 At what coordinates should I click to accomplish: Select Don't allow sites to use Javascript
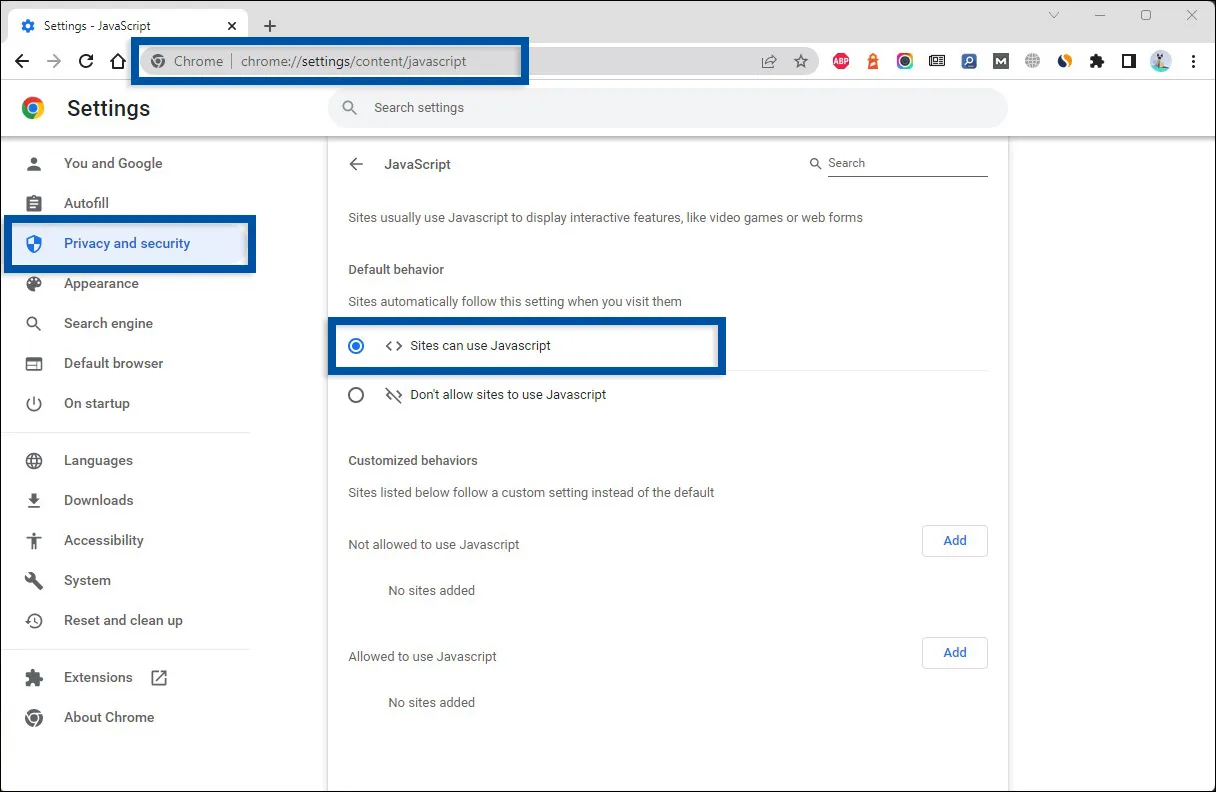[356, 394]
